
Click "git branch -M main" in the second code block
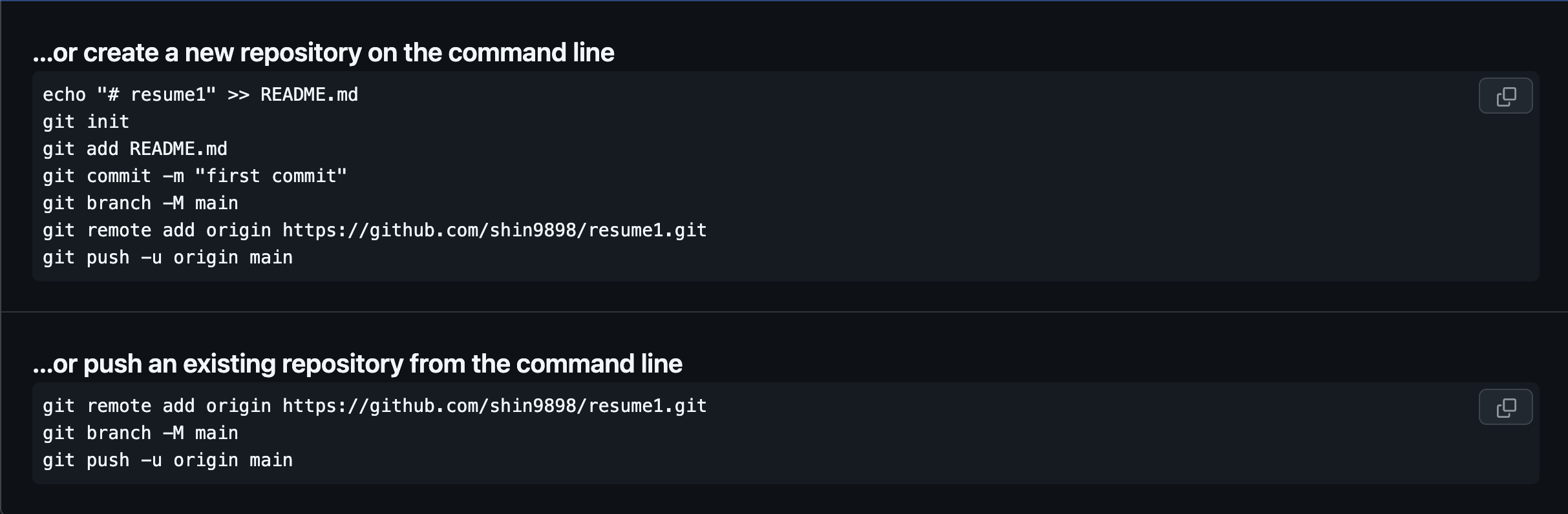(141, 433)
